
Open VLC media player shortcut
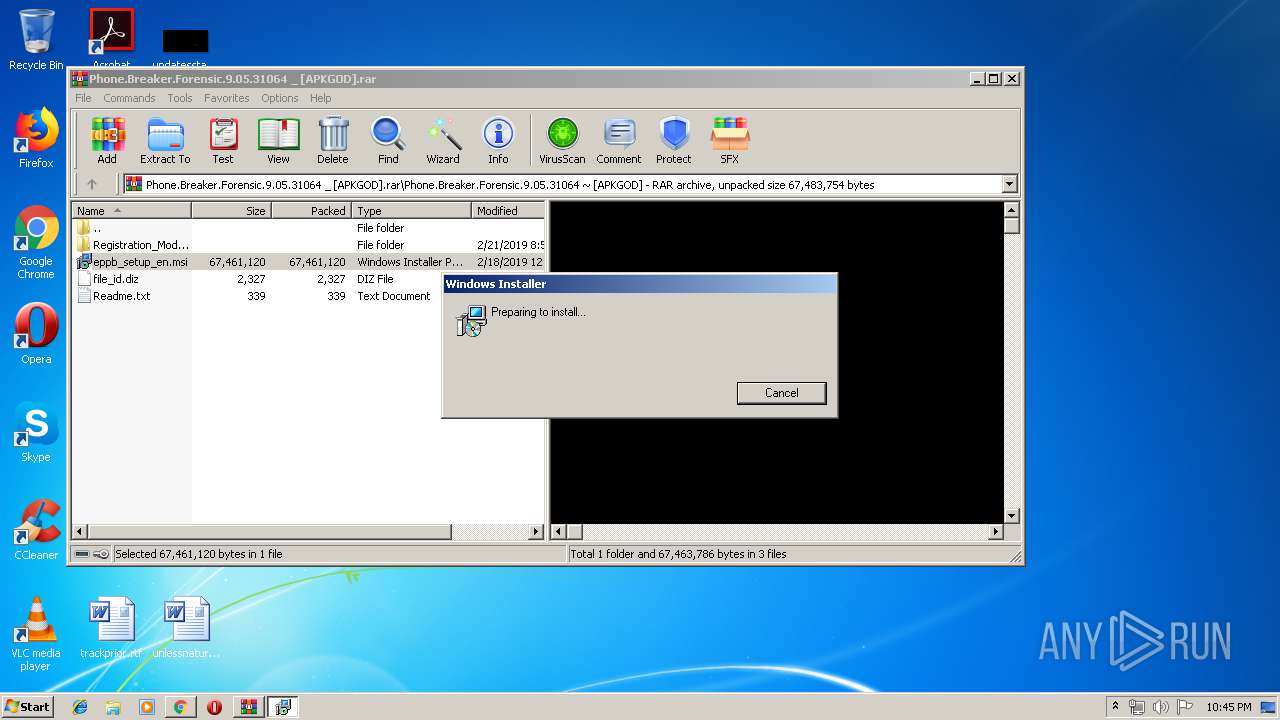(x=36, y=634)
